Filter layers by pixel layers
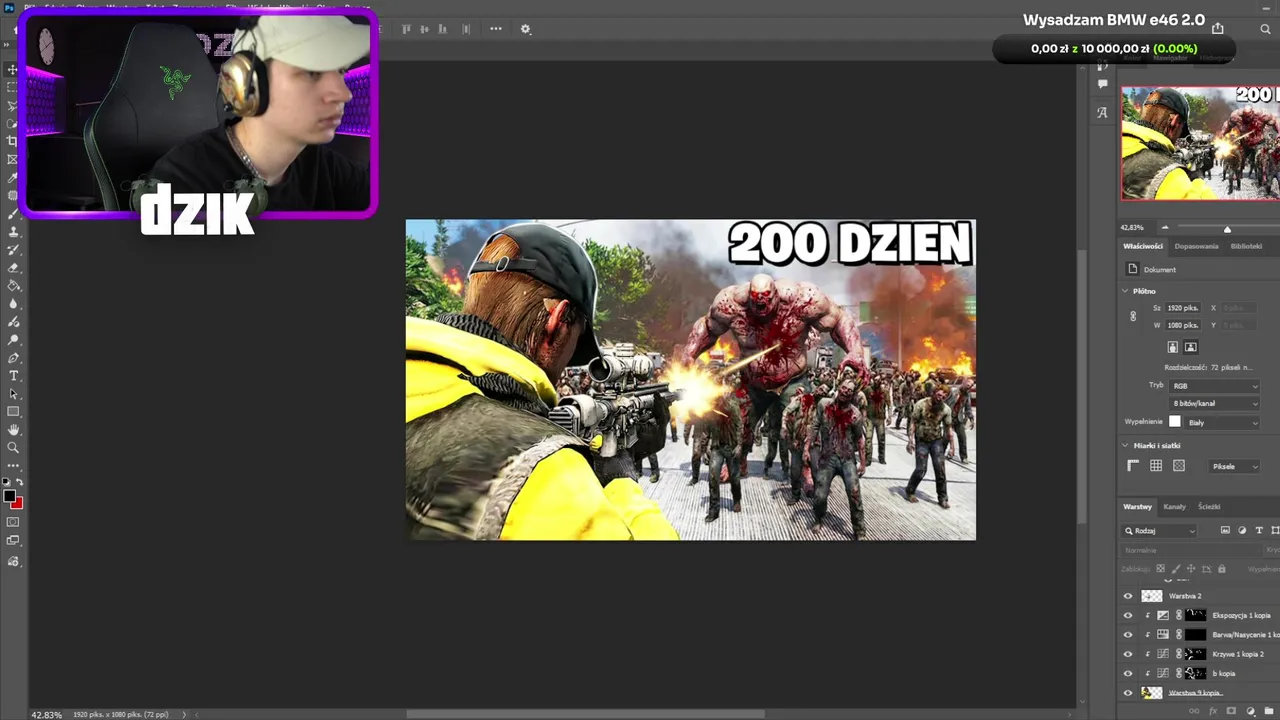This screenshot has width=1280, height=720. 1225,530
